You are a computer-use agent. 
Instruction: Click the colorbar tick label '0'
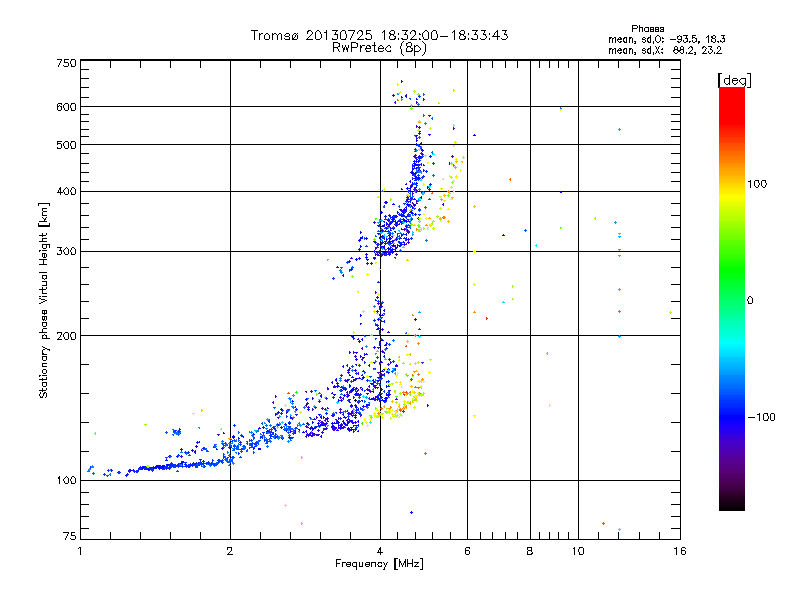750,301
